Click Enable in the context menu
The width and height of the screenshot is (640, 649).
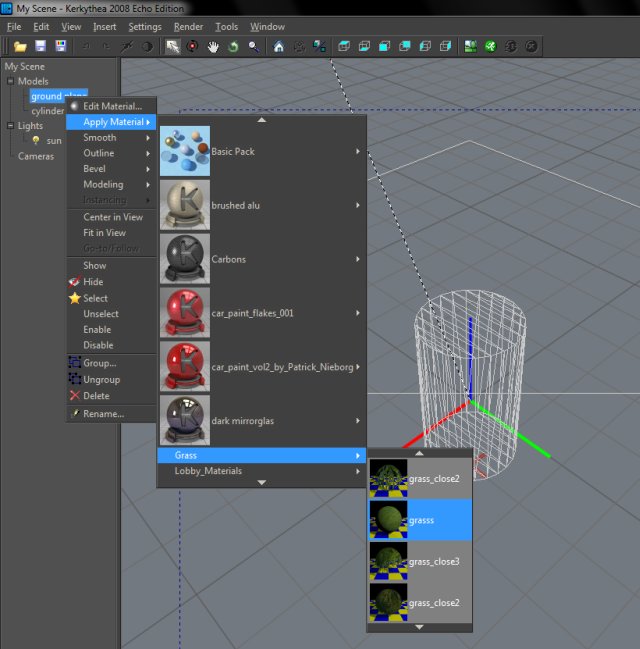pyautogui.click(x=111, y=330)
